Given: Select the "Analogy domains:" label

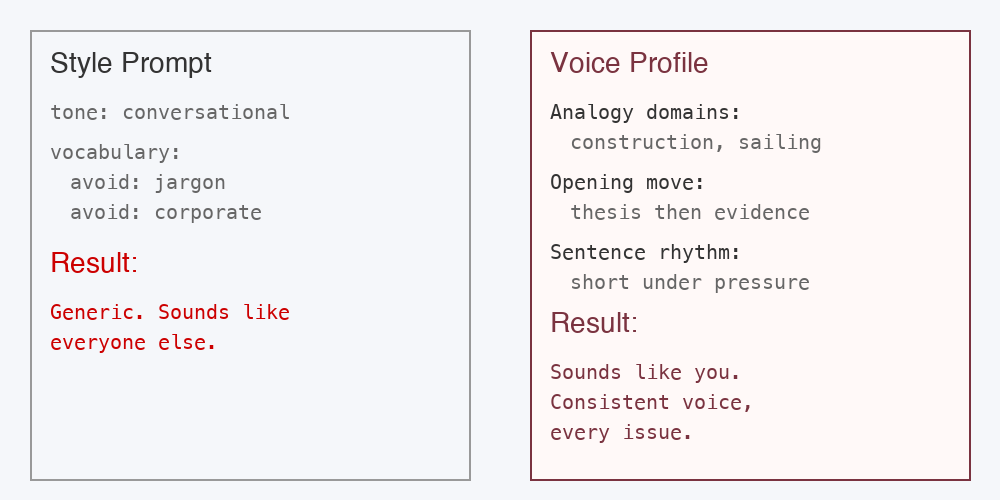Looking at the screenshot, I should (645, 112).
